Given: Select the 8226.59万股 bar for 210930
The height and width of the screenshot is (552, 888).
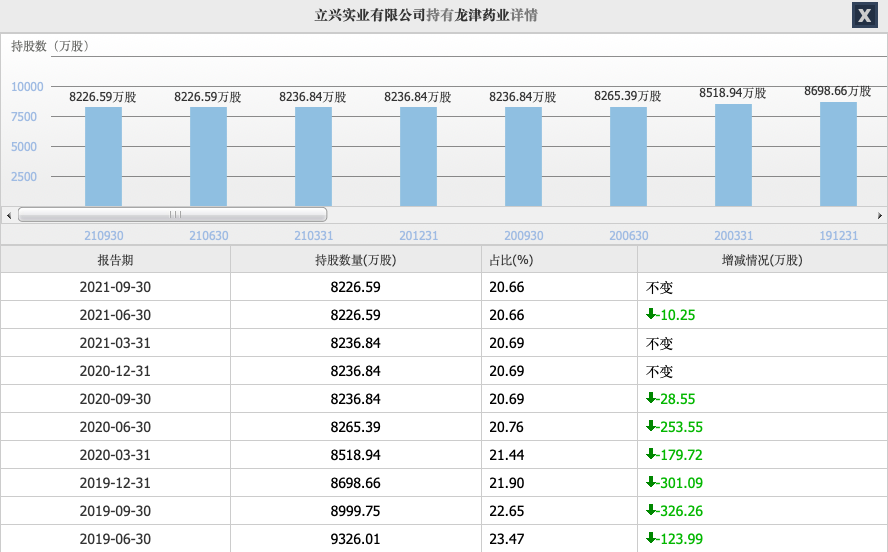Looking at the screenshot, I should [103, 156].
